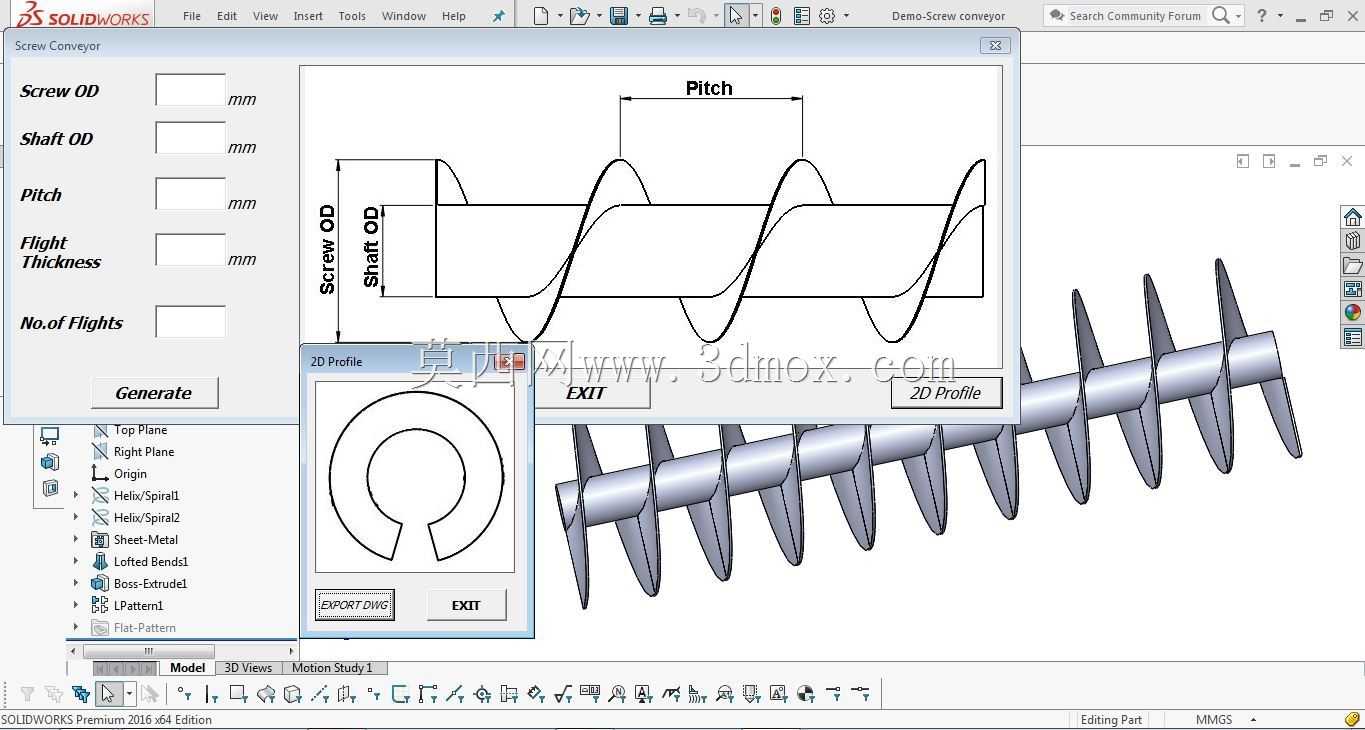This screenshot has height=730, width=1365.
Task: Click the Save icon in top toolbar
Action: 619,16
